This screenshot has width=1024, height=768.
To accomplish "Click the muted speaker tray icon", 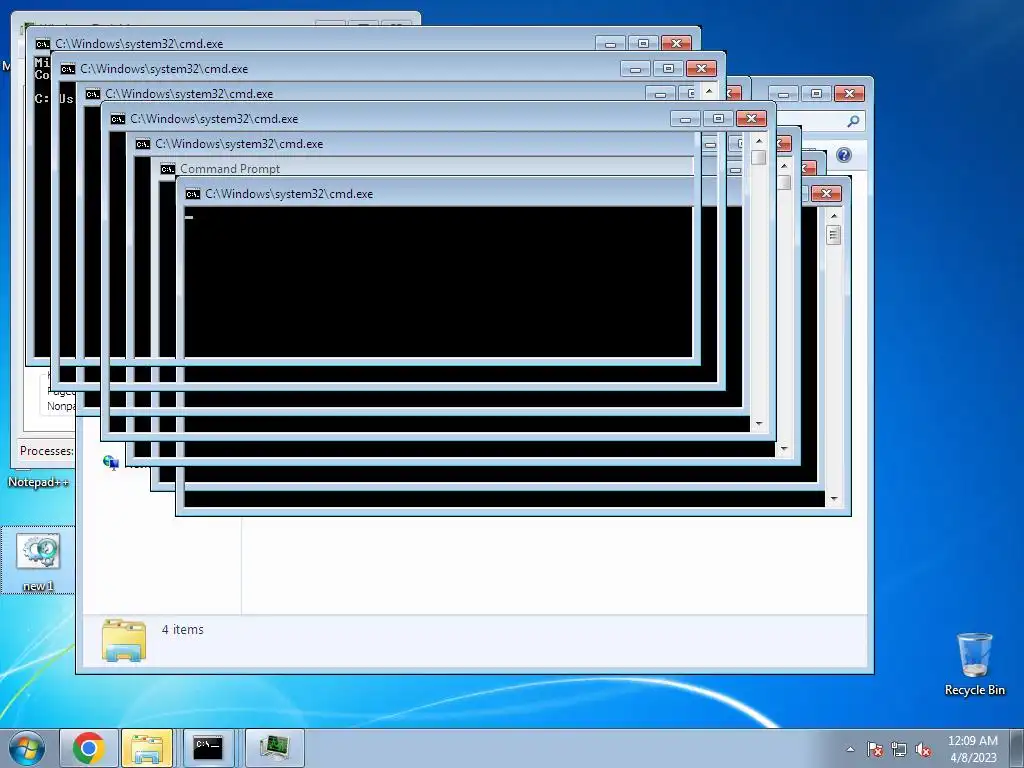I will click(x=923, y=749).
